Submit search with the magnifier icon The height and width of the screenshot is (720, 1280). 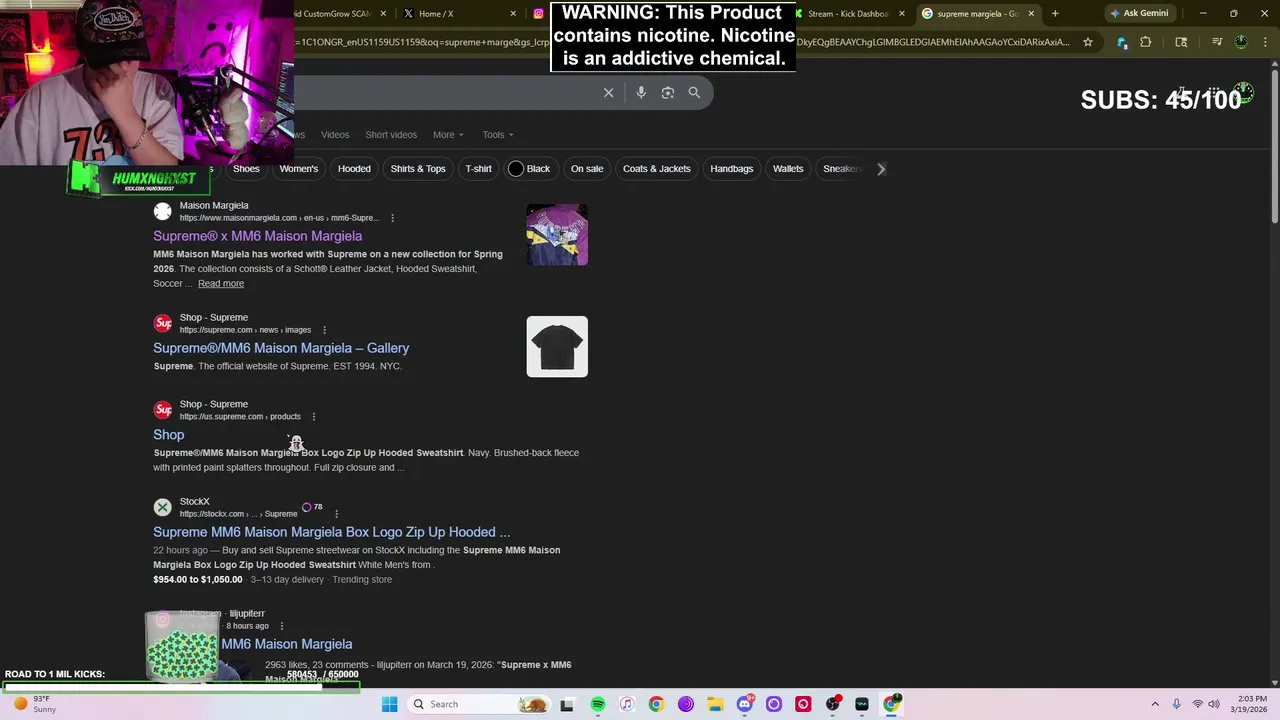pyautogui.click(x=694, y=93)
